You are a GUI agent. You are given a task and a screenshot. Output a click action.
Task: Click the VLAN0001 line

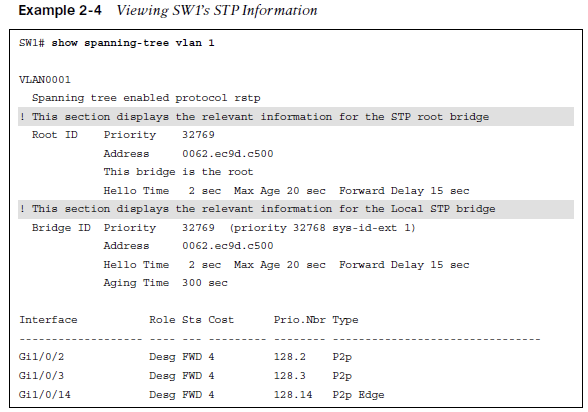tap(45, 80)
